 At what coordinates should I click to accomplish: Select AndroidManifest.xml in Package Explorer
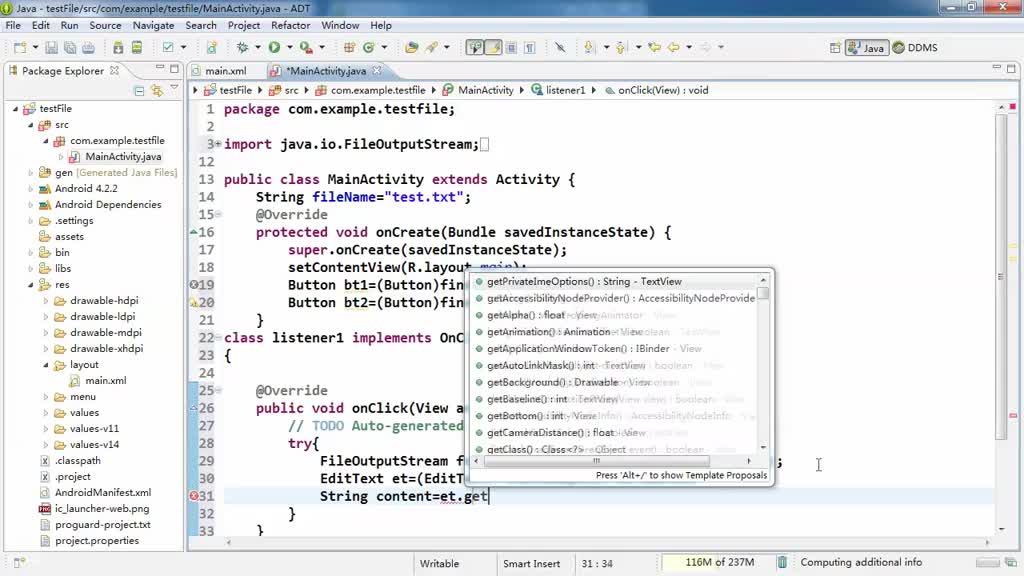[103, 492]
